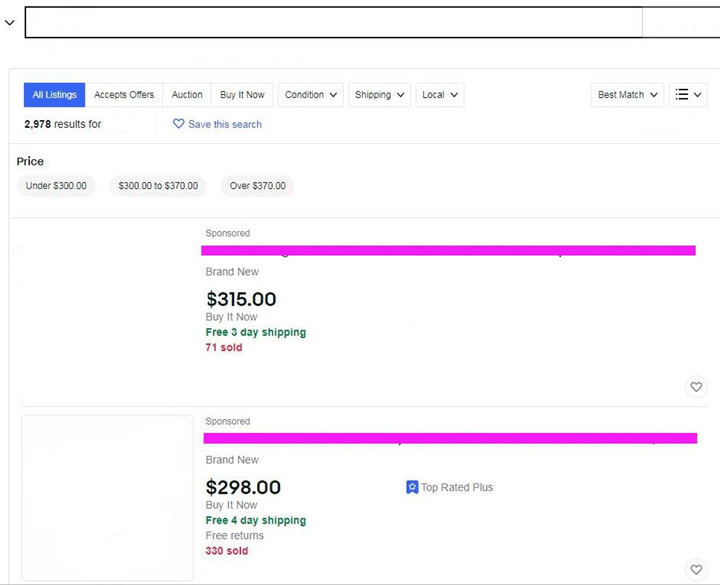720x585 pixels.
Task: Click into the search input field
Action: tap(333, 23)
